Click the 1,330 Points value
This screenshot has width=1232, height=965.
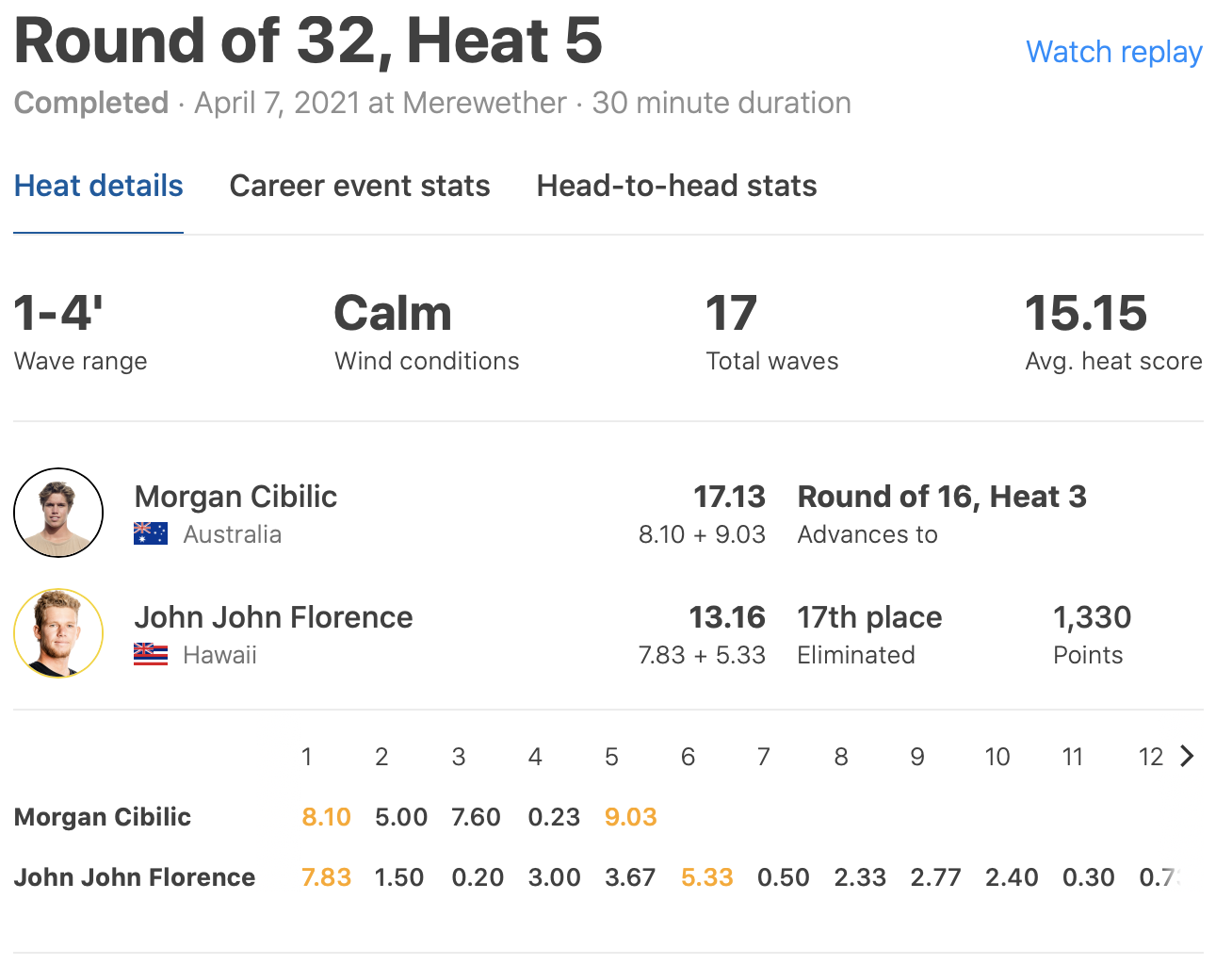pos(1092,617)
